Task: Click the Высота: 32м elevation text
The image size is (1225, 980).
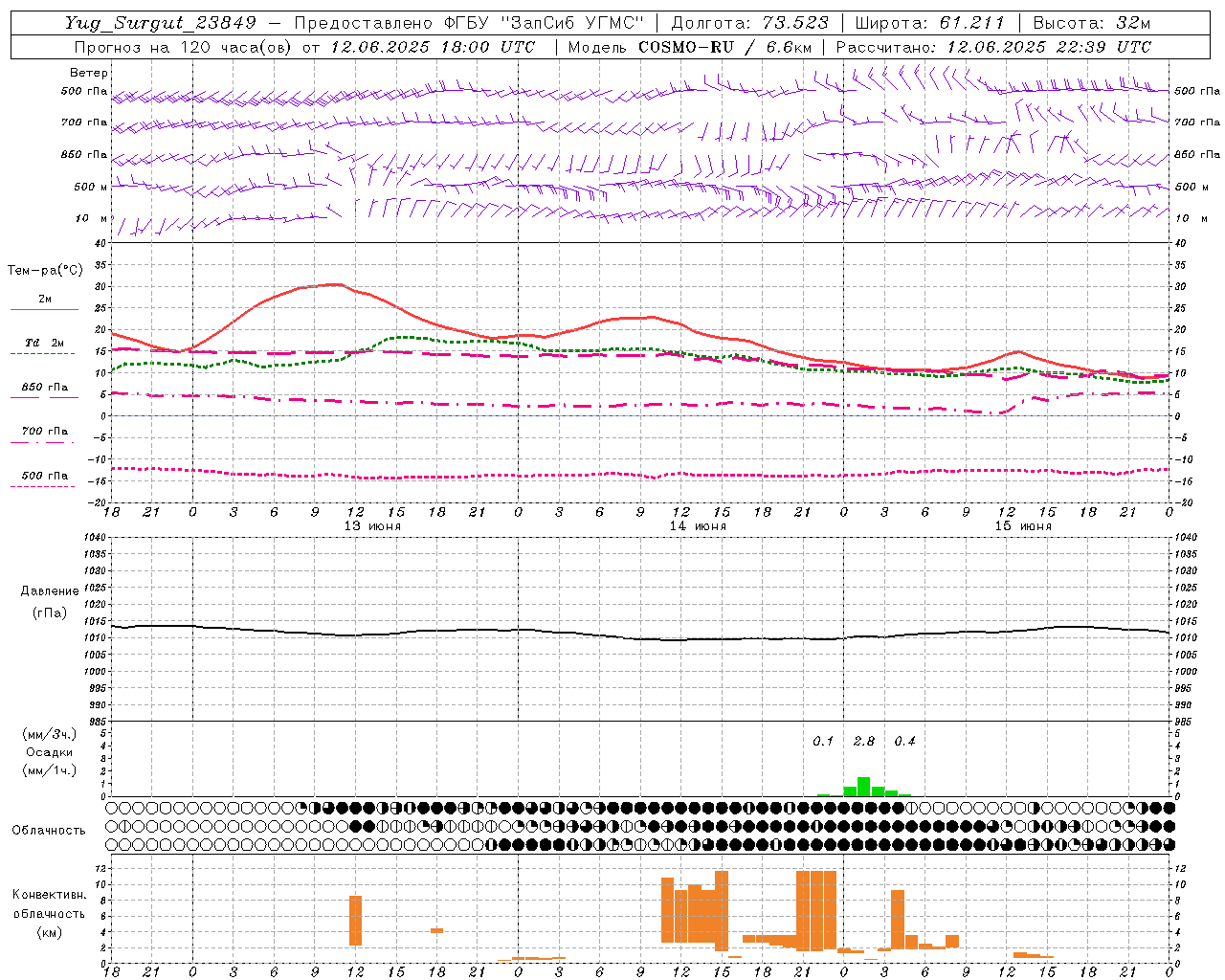Action: tap(1092, 23)
